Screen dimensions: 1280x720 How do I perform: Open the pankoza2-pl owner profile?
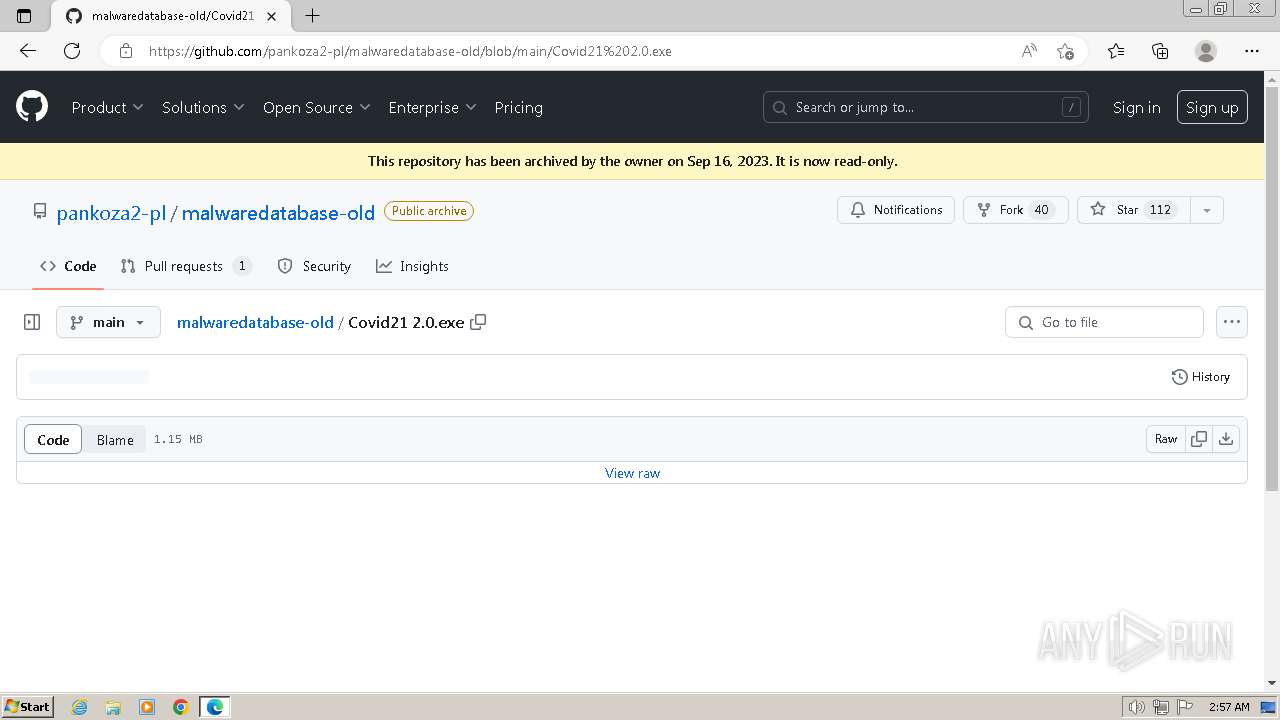(111, 212)
